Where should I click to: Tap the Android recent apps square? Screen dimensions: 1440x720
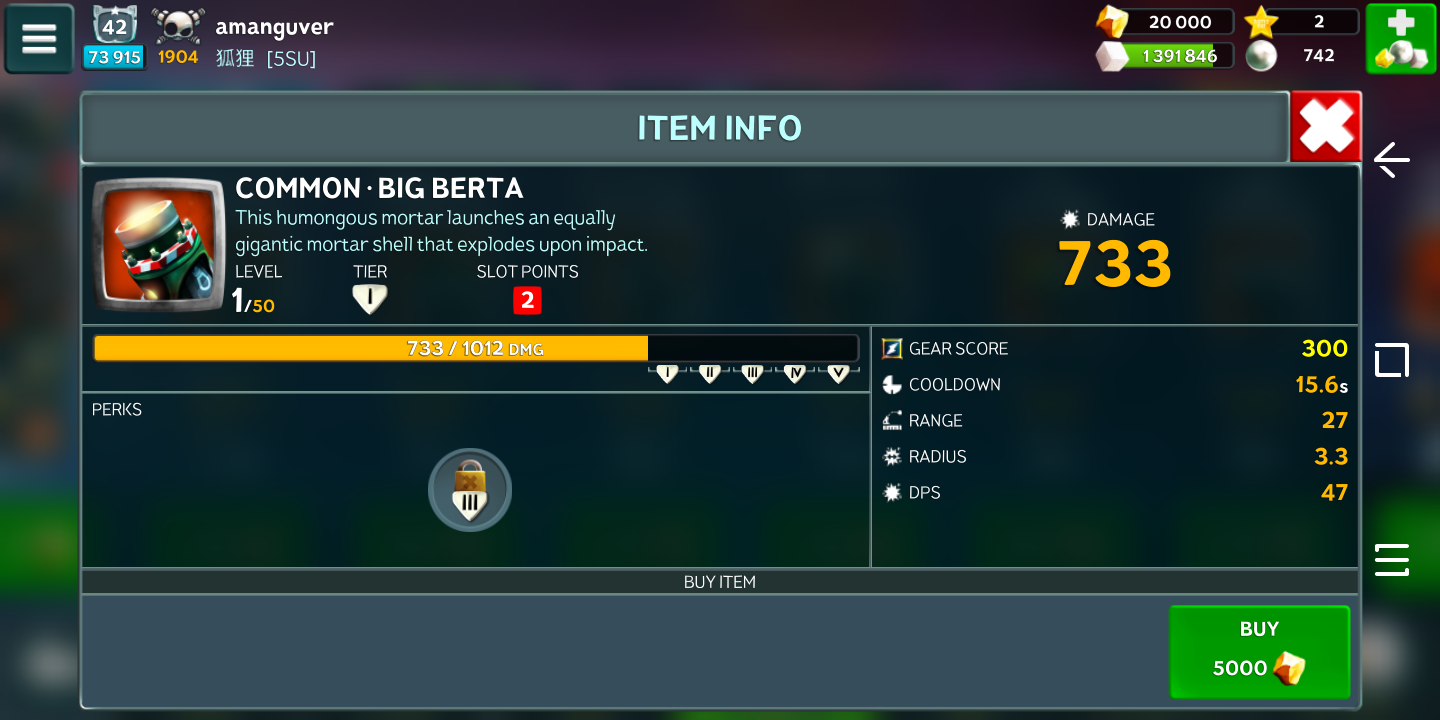(x=1391, y=360)
